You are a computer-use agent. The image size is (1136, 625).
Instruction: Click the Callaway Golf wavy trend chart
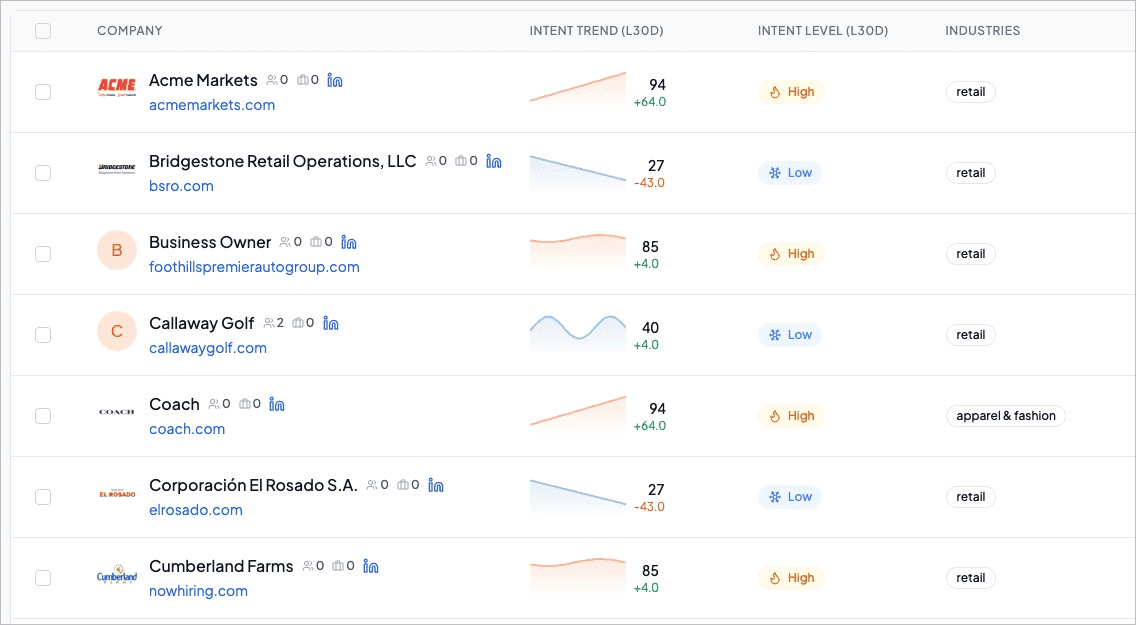coord(577,334)
